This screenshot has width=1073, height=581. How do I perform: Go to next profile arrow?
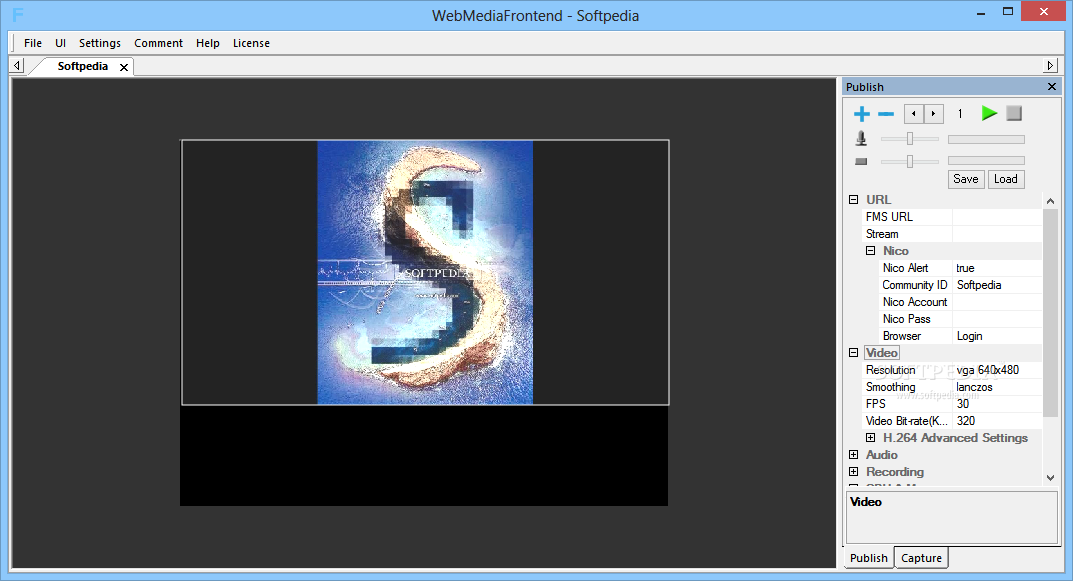click(933, 114)
